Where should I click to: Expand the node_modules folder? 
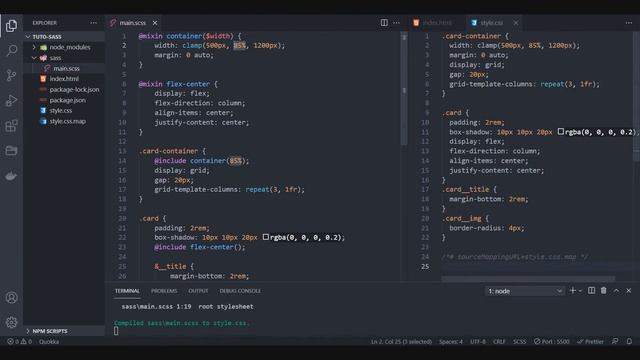pyautogui.click(x=64, y=47)
